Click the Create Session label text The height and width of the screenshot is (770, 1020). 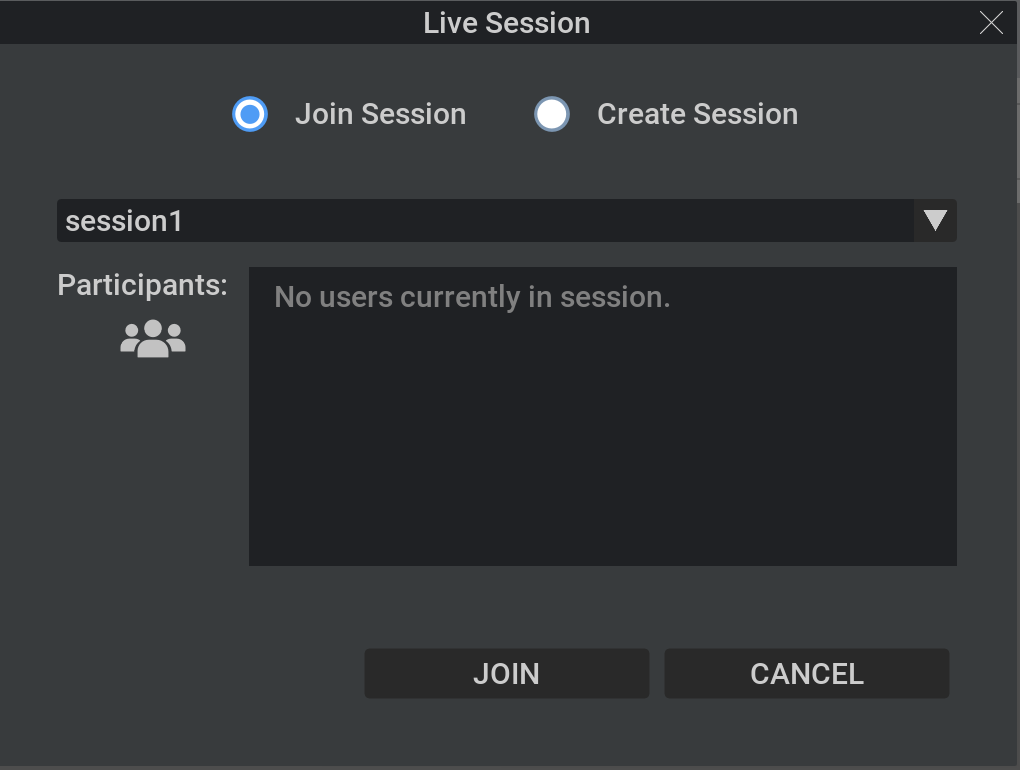pos(696,114)
